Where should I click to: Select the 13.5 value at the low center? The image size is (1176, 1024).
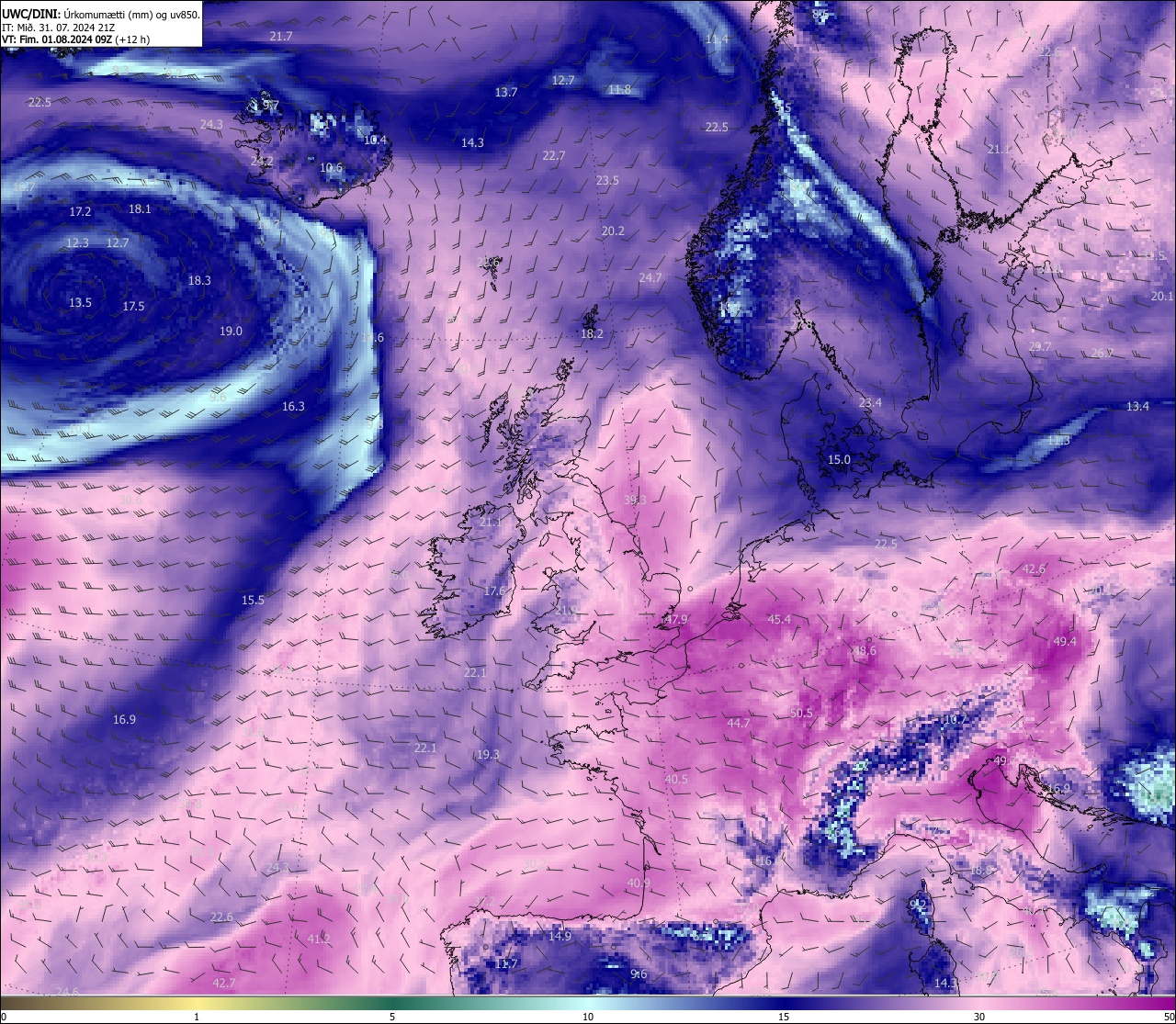pos(80,302)
